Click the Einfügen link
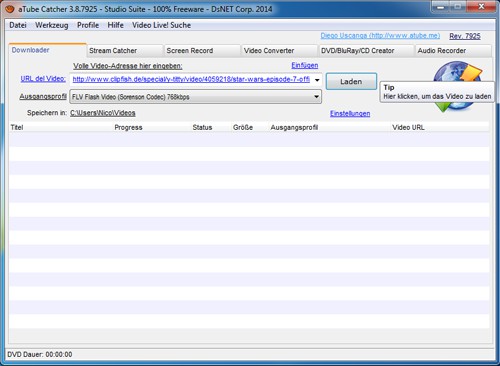Viewport: 500px width, 366px height. pyautogui.click(x=305, y=65)
